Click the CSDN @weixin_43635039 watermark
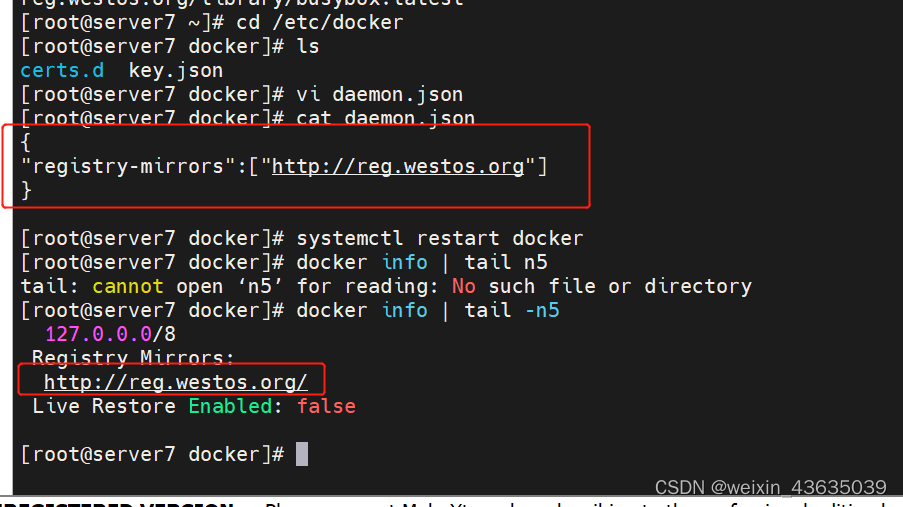 coord(771,487)
